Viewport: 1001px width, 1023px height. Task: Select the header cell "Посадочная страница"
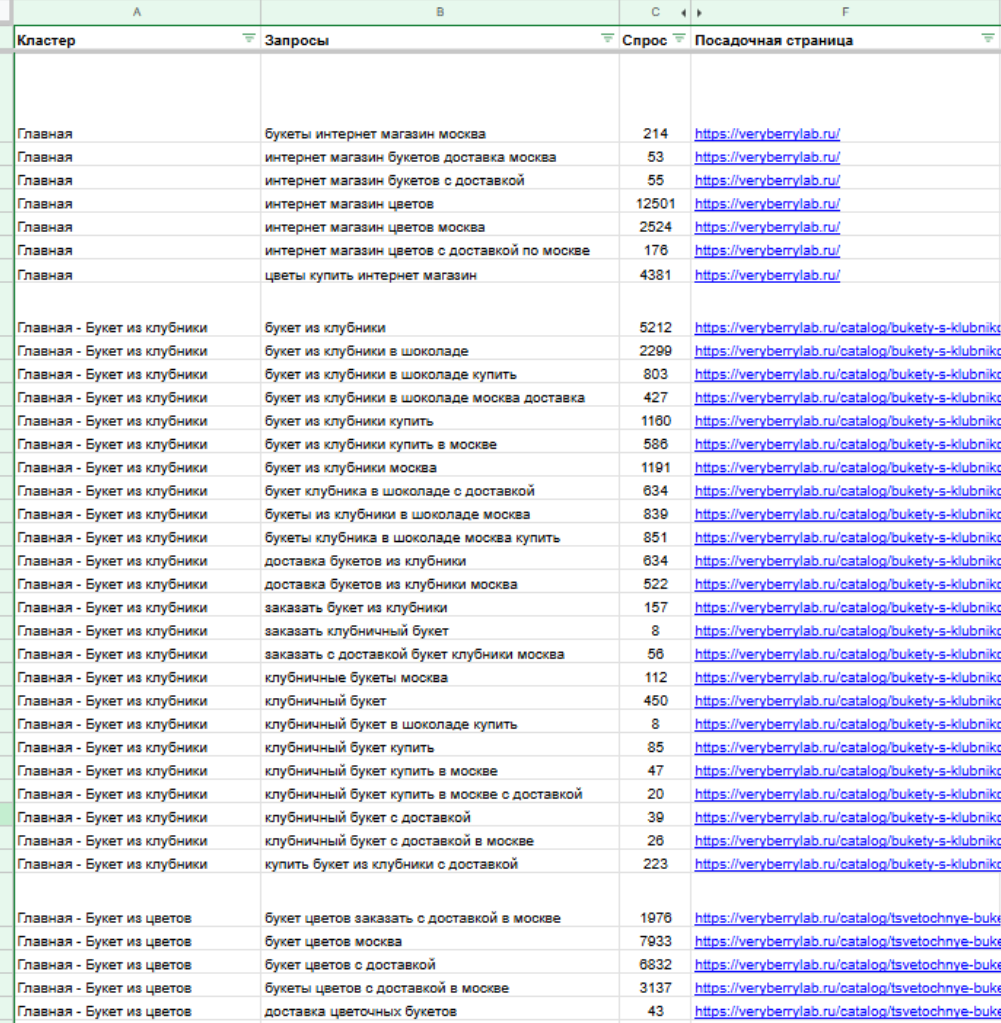pyautogui.click(x=846, y=40)
